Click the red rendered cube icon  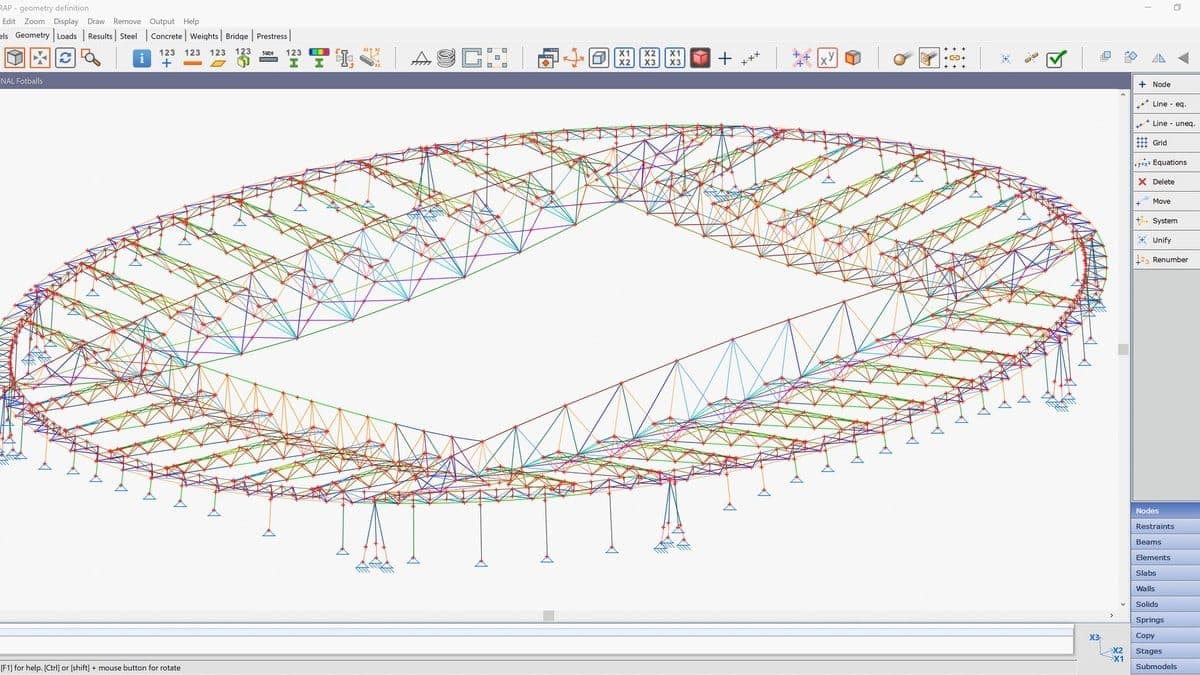click(701, 58)
